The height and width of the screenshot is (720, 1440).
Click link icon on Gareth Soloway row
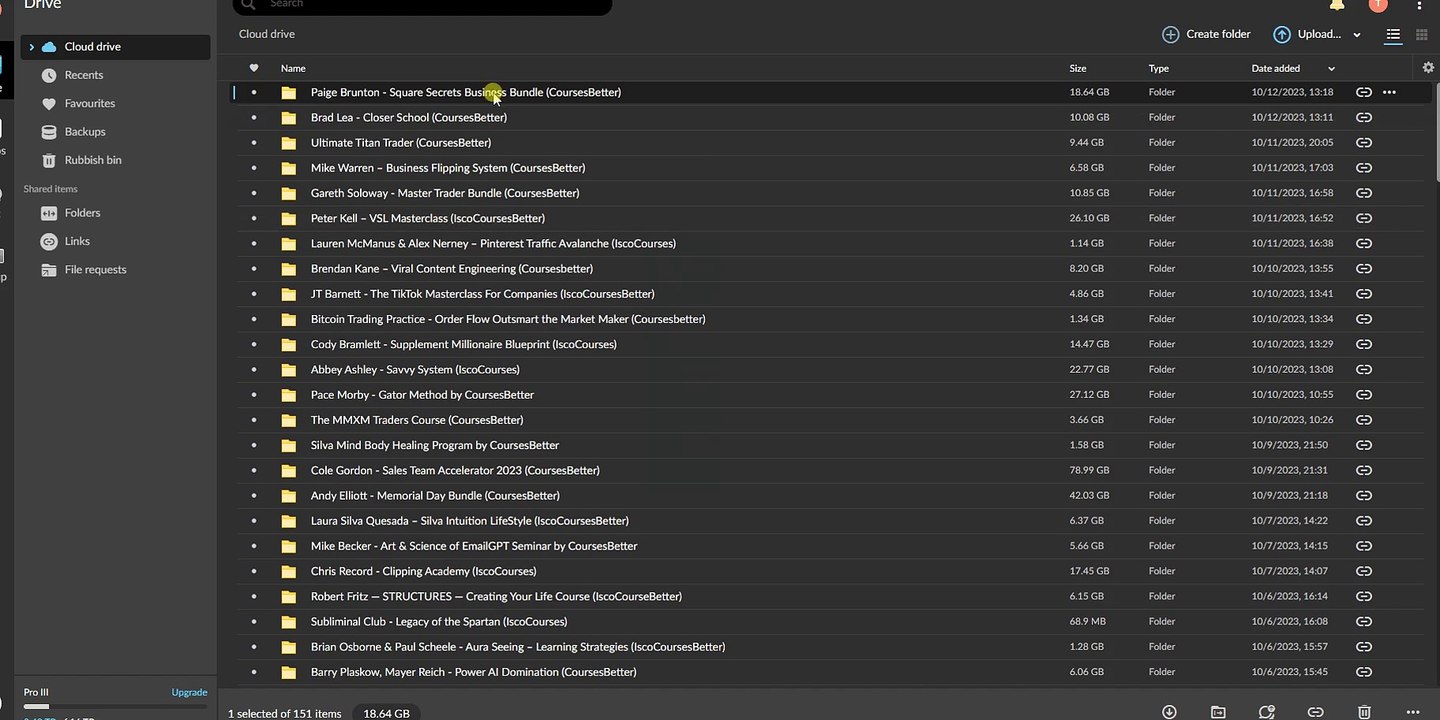[x=1363, y=193]
